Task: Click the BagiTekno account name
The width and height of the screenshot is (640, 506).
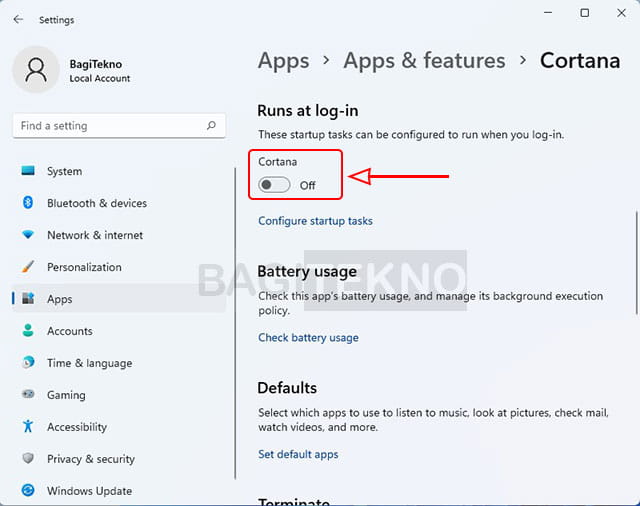Action: coord(96,64)
